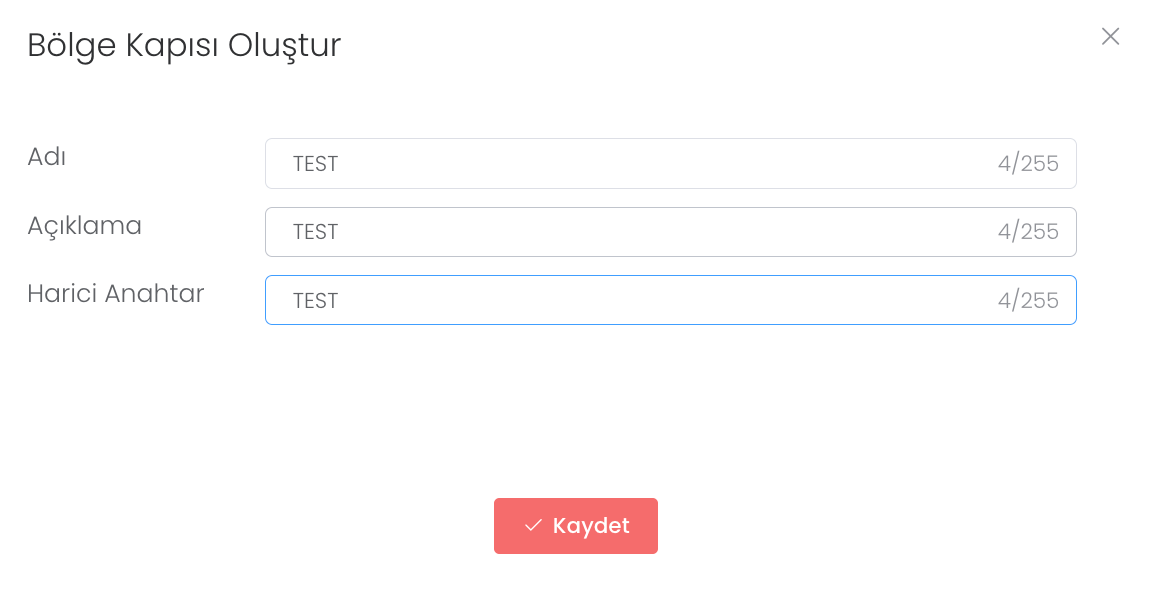
Task: Click the word Oluştur in the title
Action: click(x=285, y=46)
